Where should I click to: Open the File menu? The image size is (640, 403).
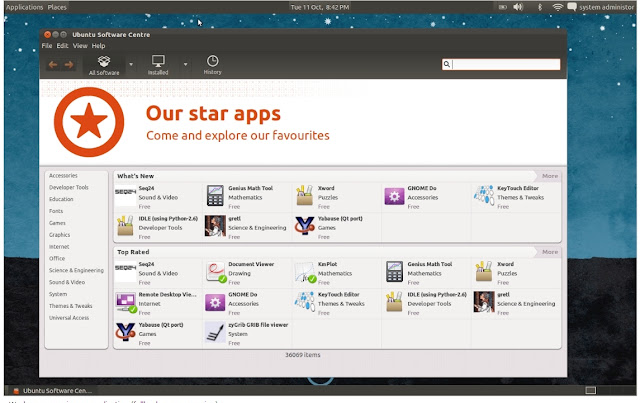coord(47,46)
